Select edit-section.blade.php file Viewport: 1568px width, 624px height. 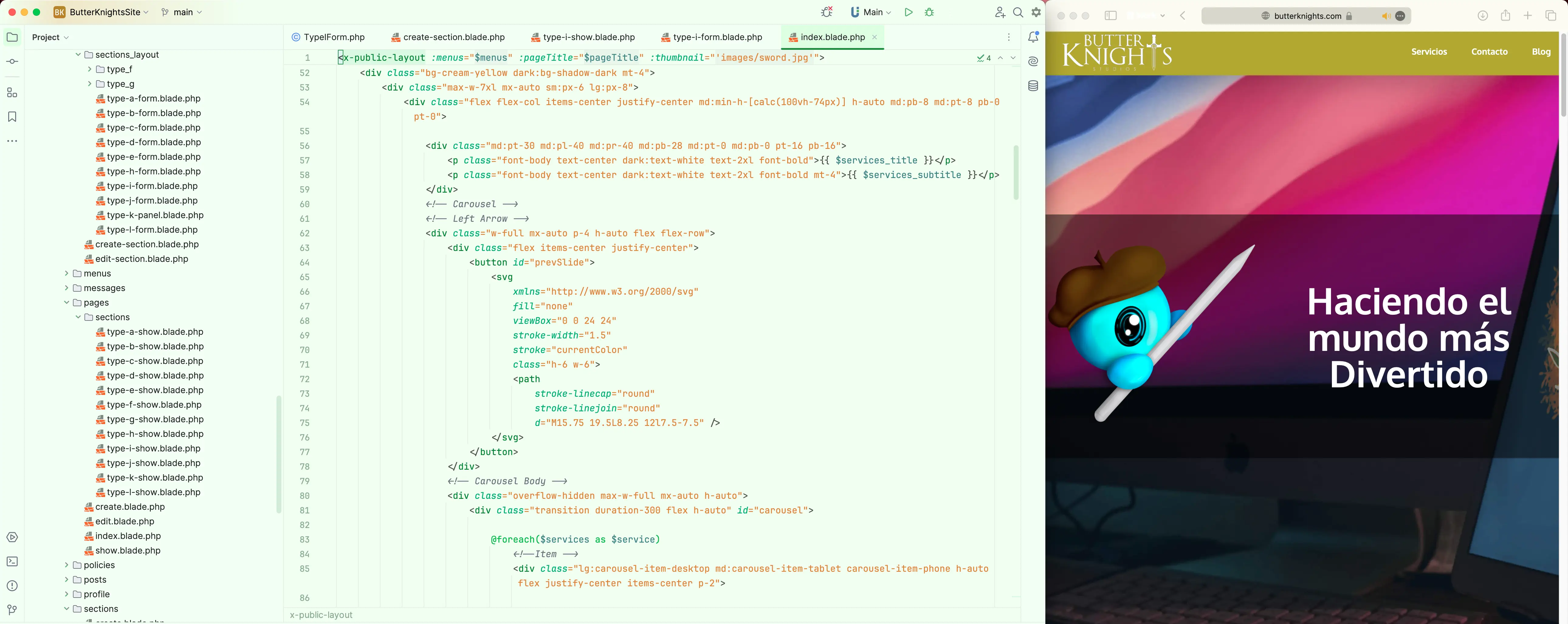[x=136, y=259]
